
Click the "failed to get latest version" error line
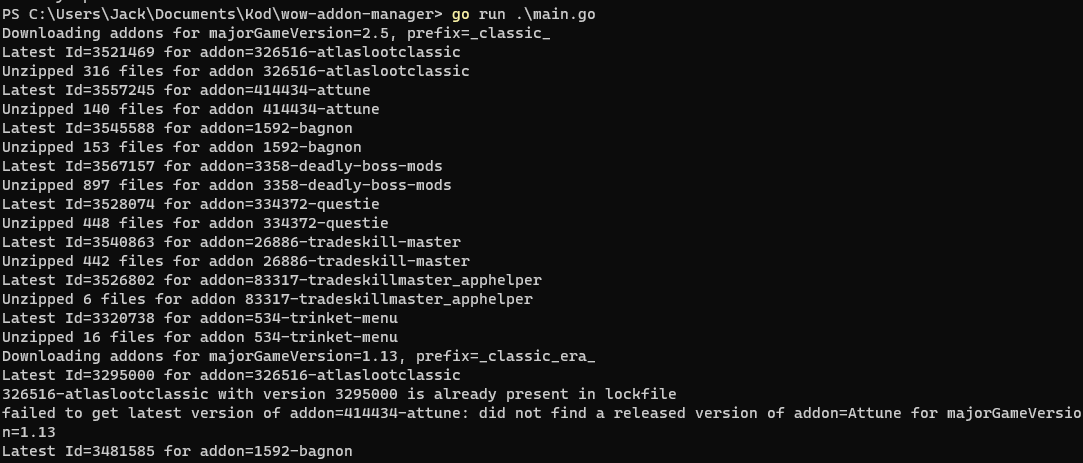pos(540,413)
